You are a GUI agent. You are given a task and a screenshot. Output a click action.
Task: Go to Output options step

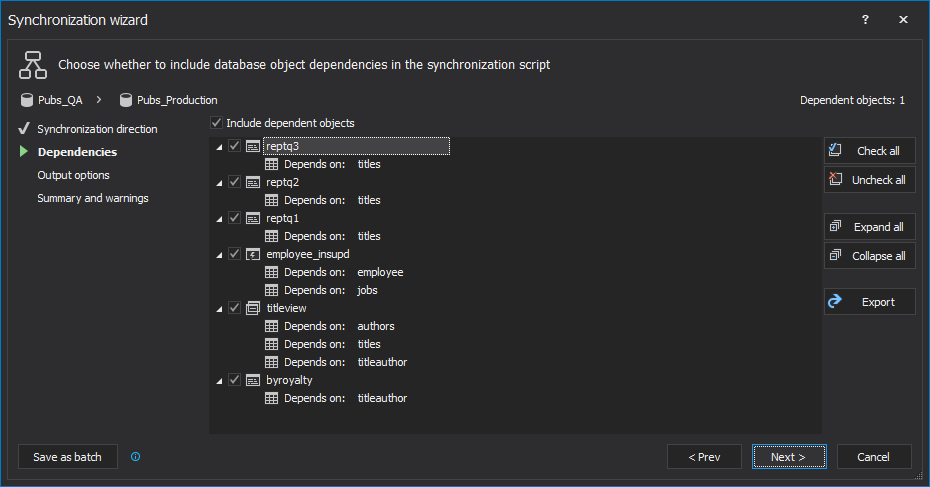click(x=73, y=175)
